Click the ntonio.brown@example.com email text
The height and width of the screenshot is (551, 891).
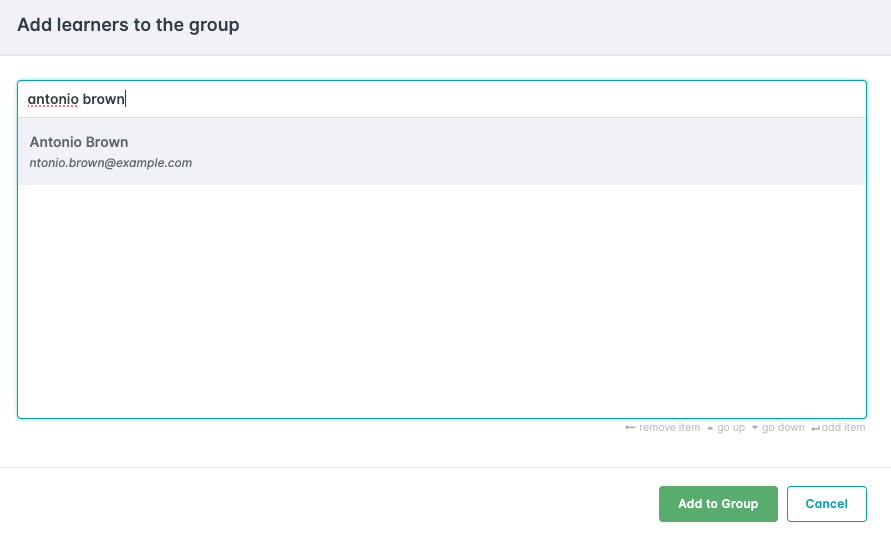tap(110, 163)
